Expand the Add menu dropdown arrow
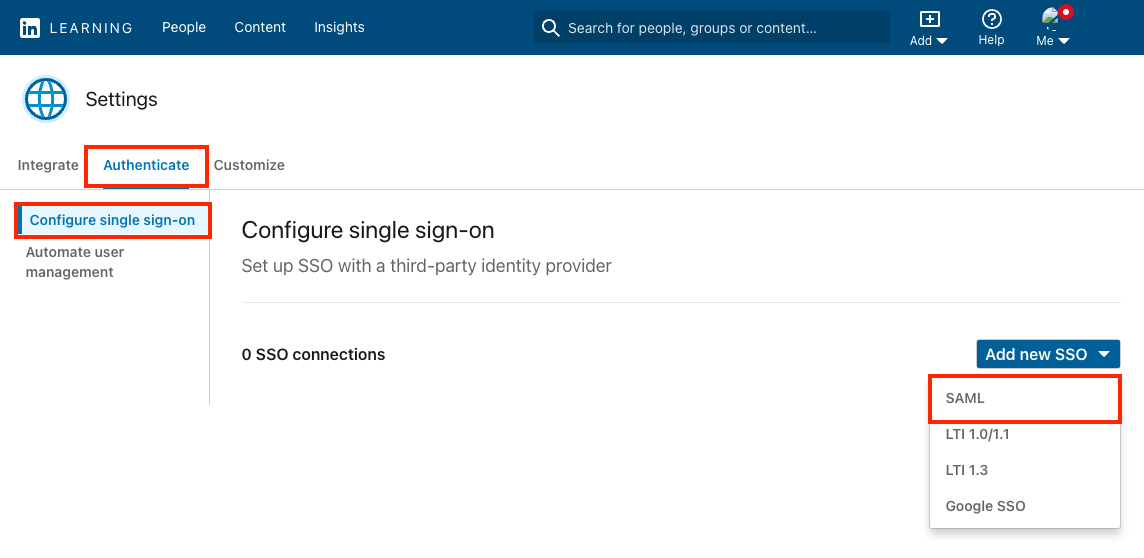This screenshot has height=558, width=1144. coord(941,42)
